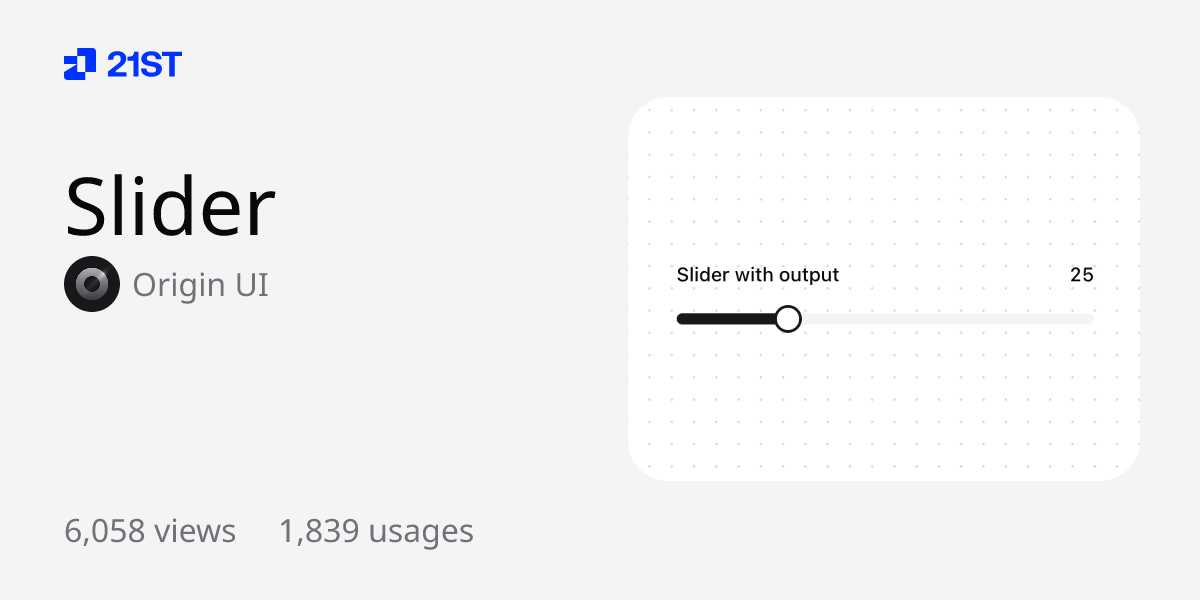Click the light unfilled slider track
Screen dimensions: 1200x600
click(950, 318)
